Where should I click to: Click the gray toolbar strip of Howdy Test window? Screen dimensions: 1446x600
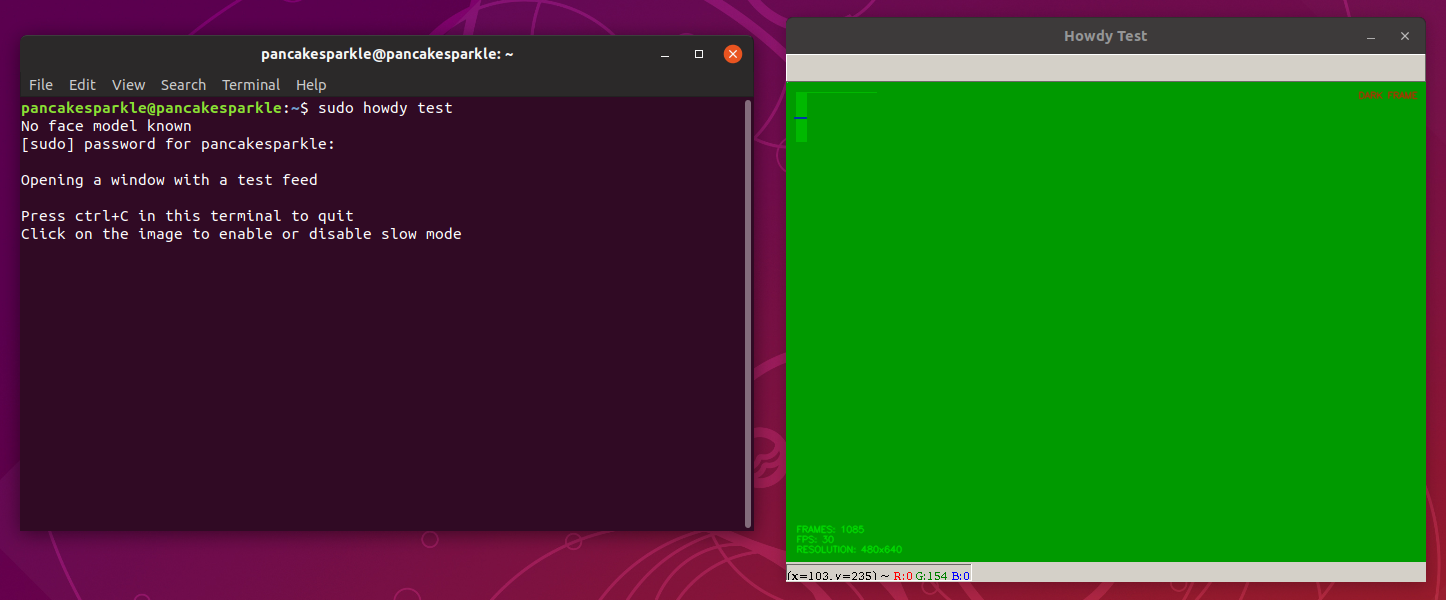coord(1100,68)
